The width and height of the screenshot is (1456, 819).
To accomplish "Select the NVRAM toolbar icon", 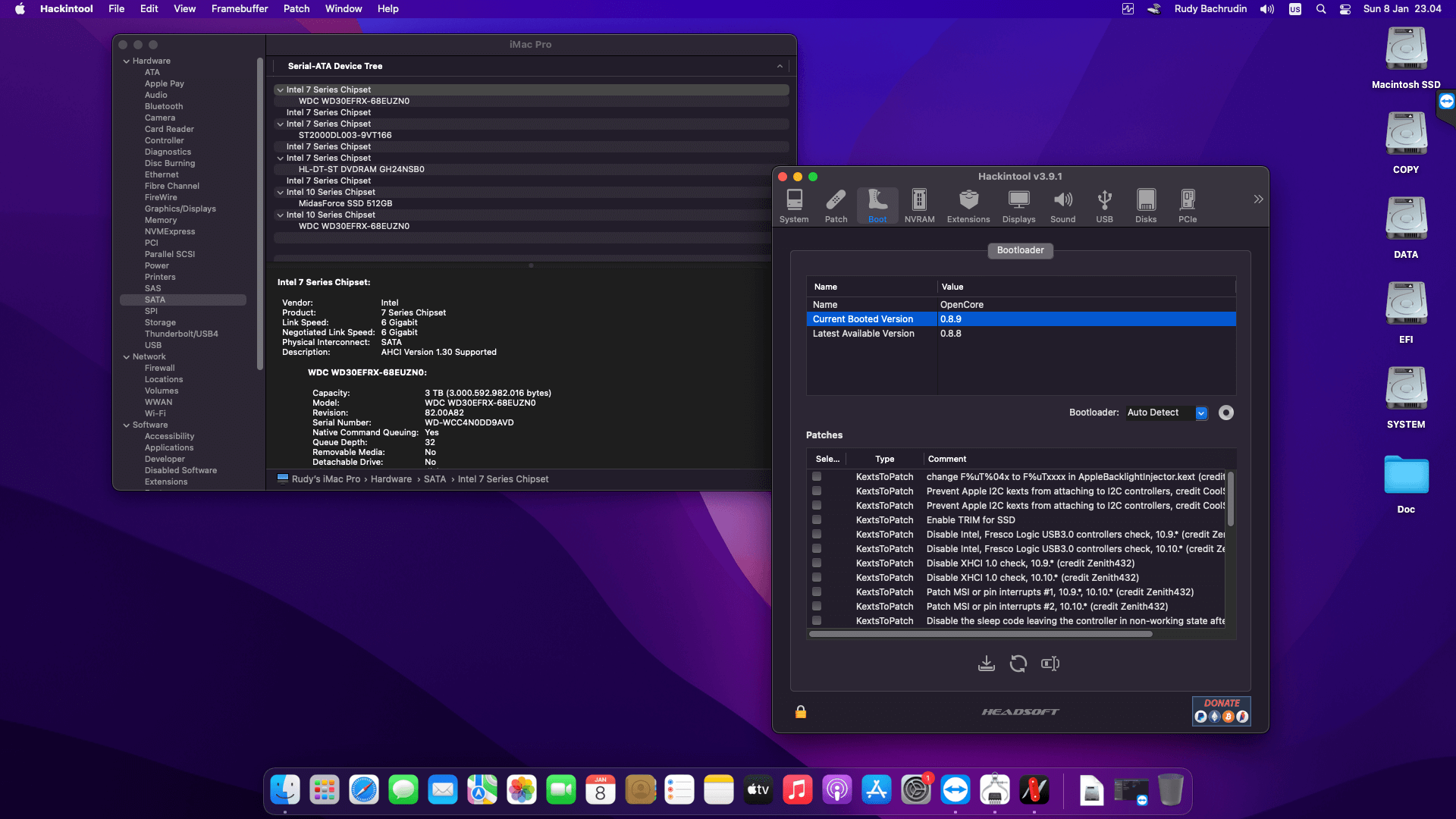I will tap(919, 206).
